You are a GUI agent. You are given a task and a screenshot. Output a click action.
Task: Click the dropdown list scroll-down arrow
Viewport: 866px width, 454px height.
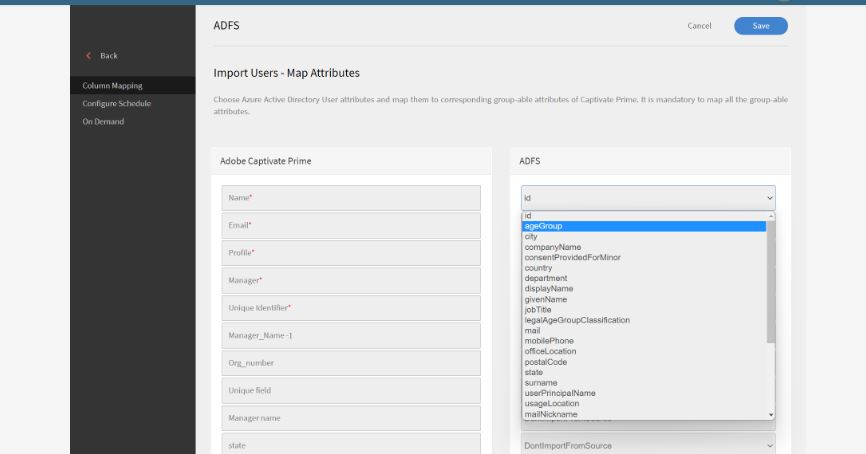[770, 414]
